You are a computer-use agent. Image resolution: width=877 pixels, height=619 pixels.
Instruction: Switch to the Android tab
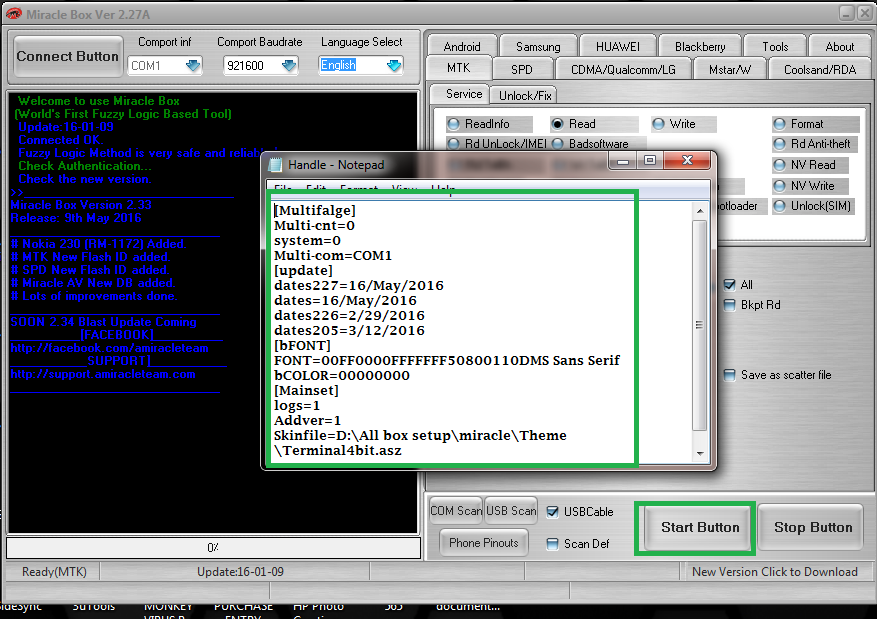462,46
